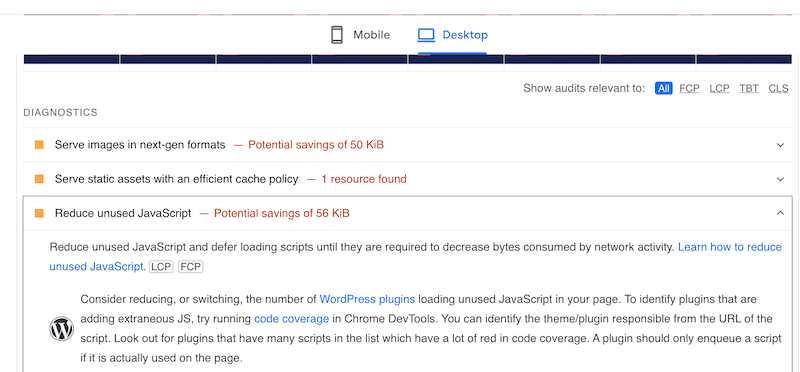Select the Desktop tab
Image resolution: width=800 pixels, height=372 pixels.
click(452, 35)
